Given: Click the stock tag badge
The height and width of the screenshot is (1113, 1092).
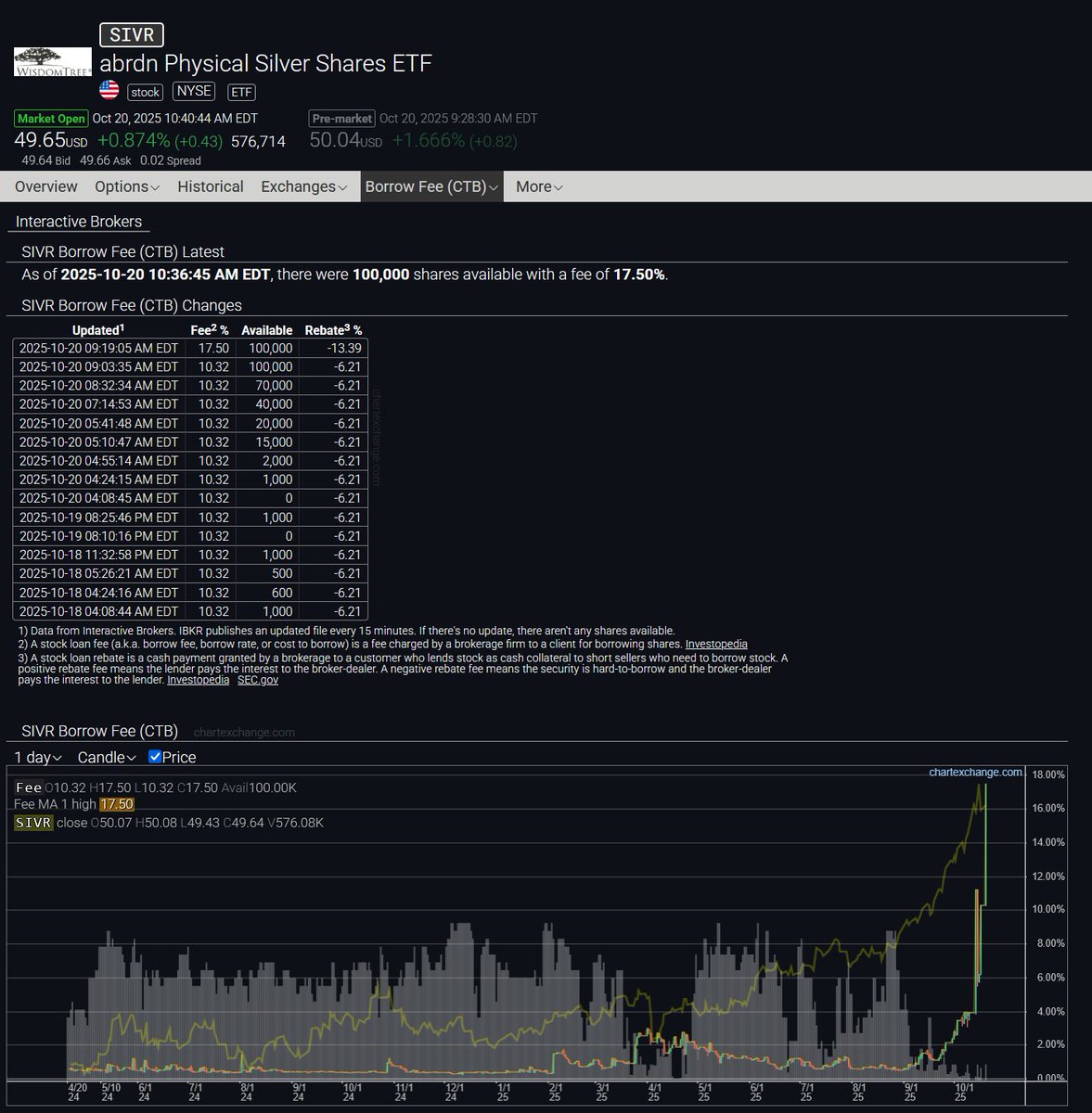Looking at the screenshot, I should [145, 92].
